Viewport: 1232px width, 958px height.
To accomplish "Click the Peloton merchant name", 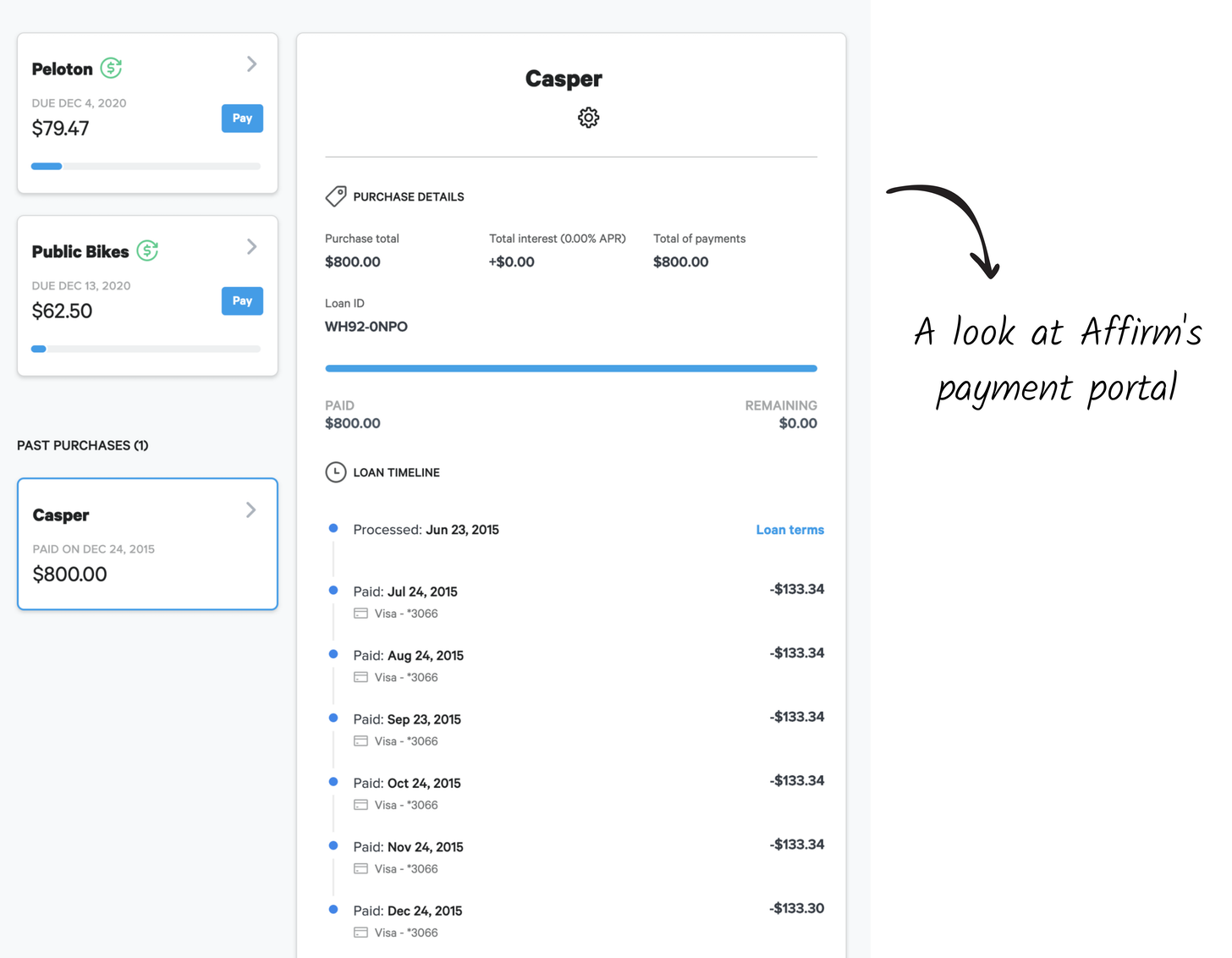I will (63, 69).
